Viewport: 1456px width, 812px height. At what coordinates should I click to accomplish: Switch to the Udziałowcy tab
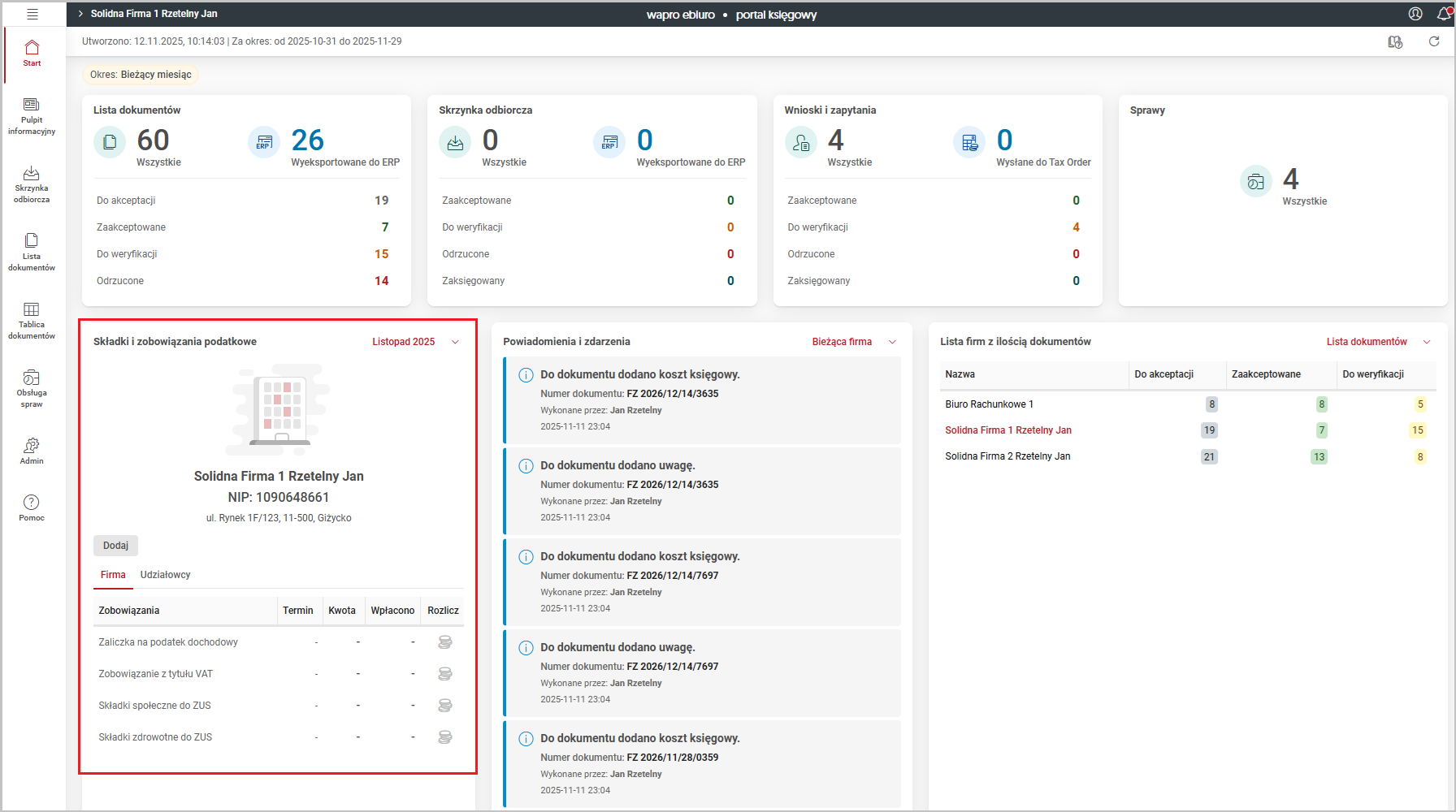pyautogui.click(x=165, y=575)
